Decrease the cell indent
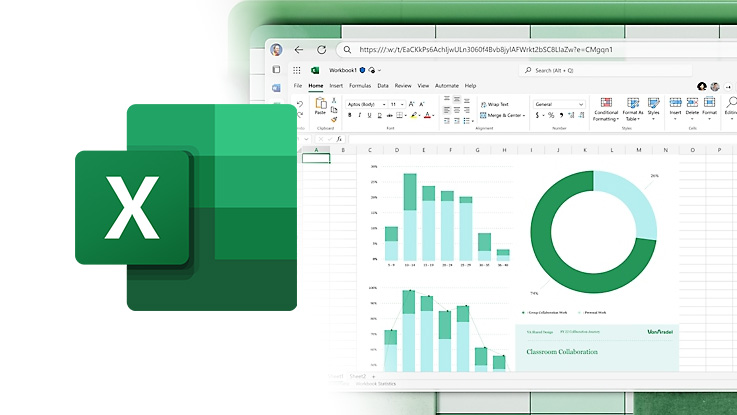The height and width of the screenshot is (415, 737). (447, 121)
